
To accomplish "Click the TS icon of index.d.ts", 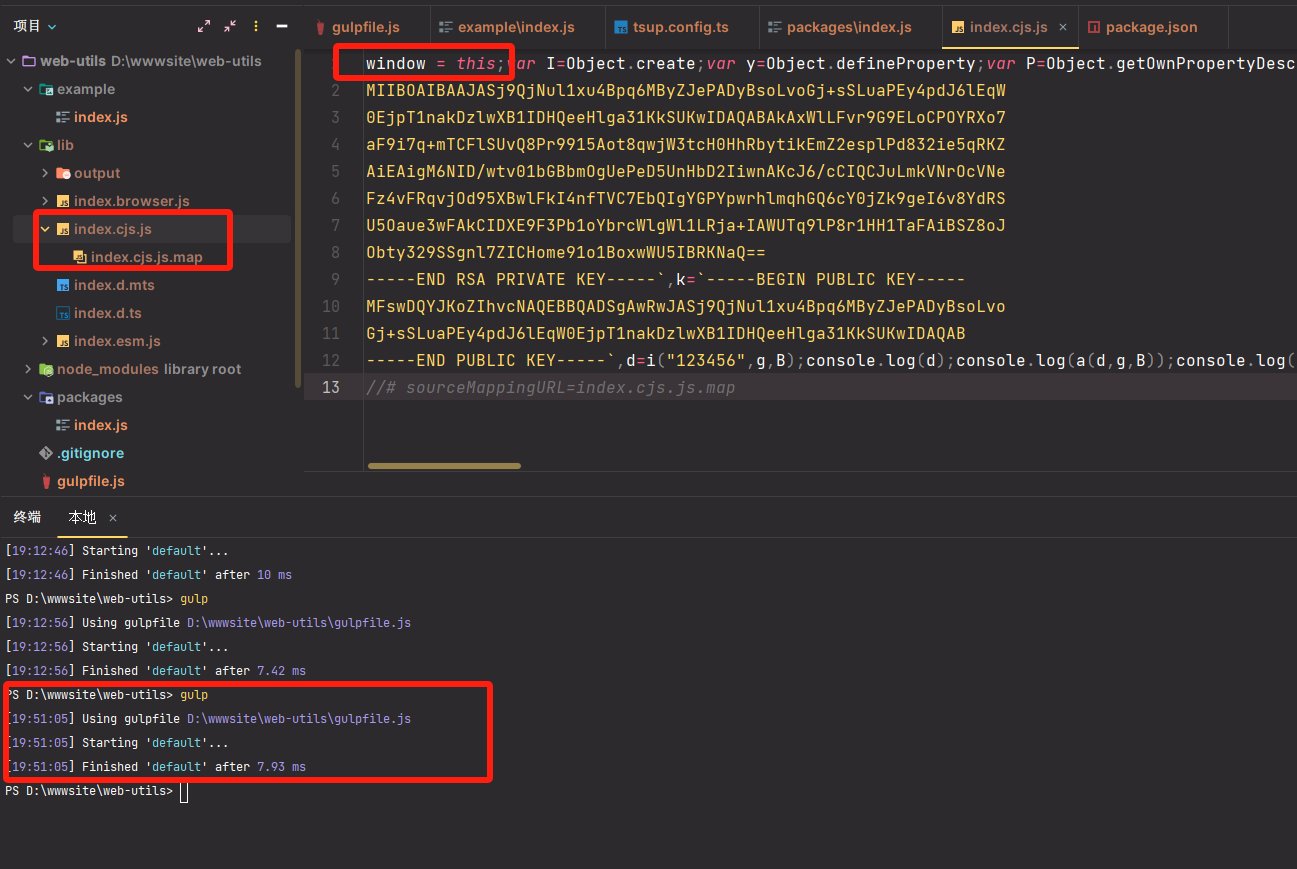I will [x=63, y=313].
